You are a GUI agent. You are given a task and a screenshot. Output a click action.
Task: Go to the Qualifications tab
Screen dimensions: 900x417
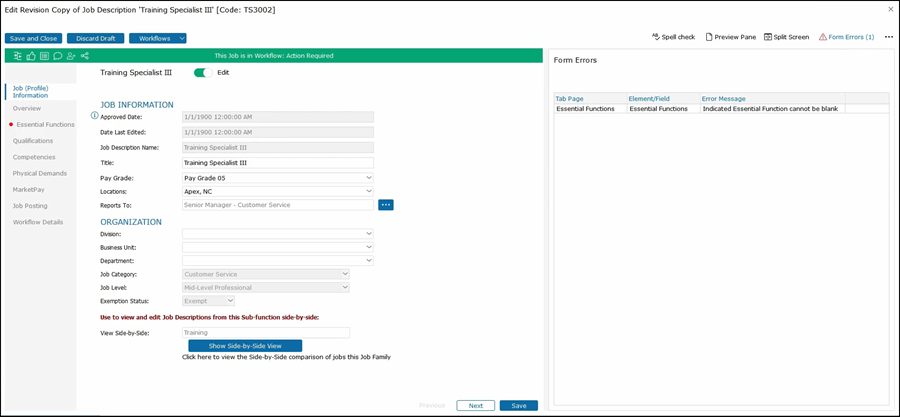pyautogui.click(x=33, y=141)
